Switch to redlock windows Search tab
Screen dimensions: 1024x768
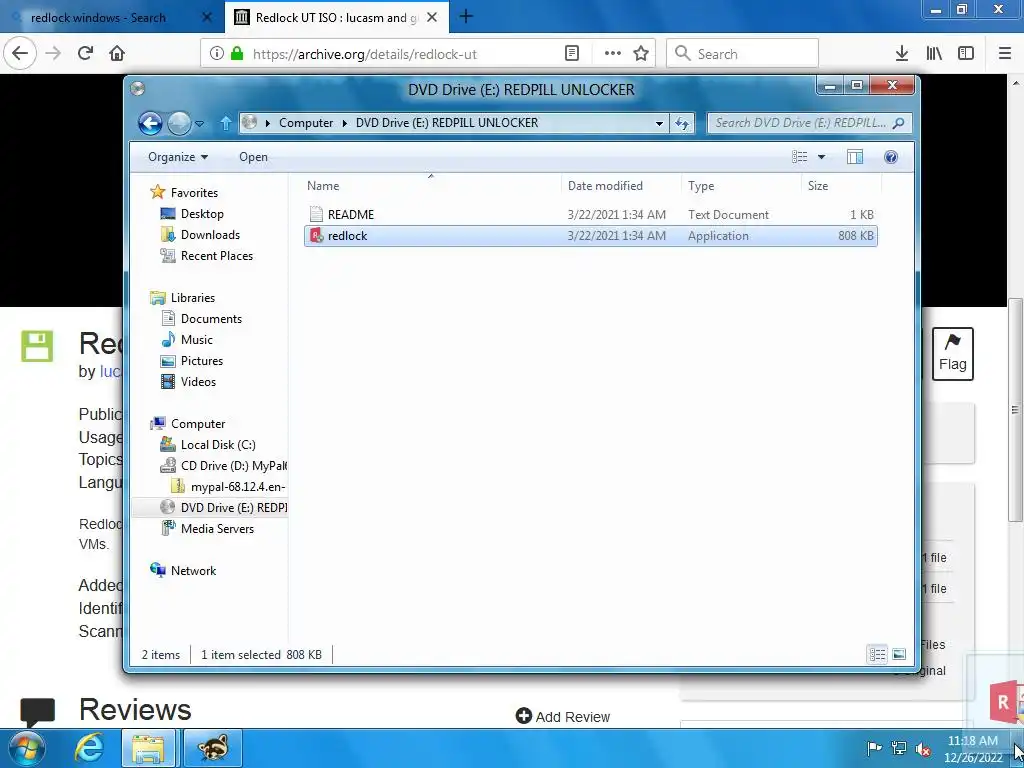[98, 18]
